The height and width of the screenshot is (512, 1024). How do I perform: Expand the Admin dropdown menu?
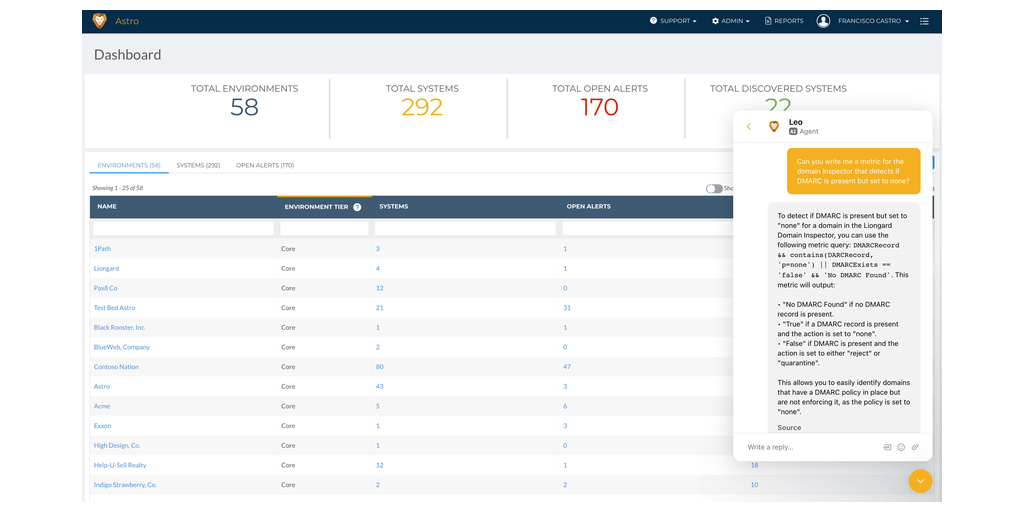730,21
